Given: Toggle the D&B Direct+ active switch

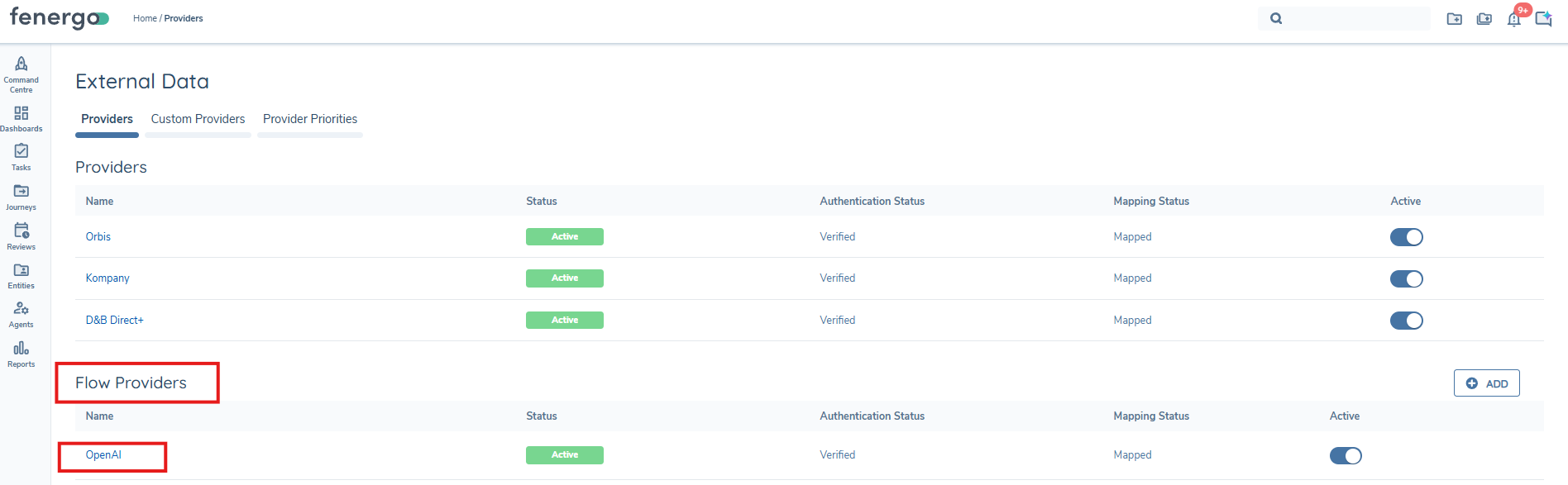Looking at the screenshot, I should point(1406,321).
